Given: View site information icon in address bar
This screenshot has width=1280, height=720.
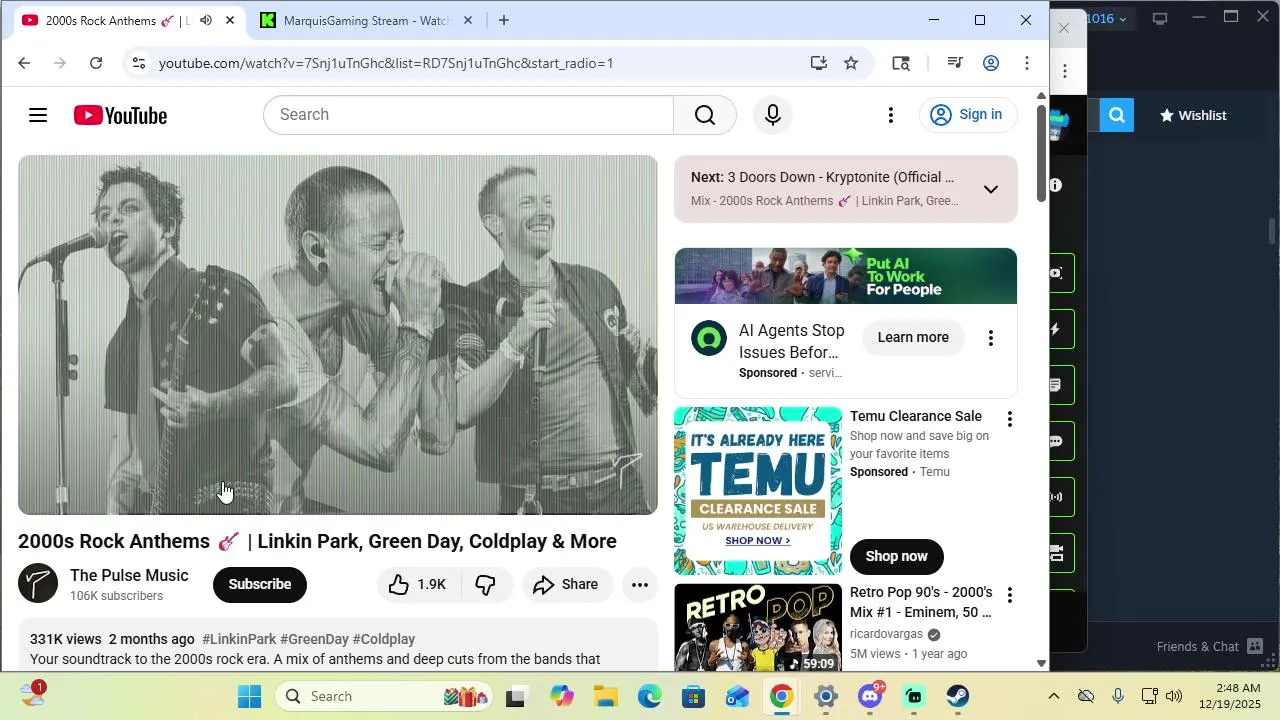Looking at the screenshot, I should [x=139, y=63].
